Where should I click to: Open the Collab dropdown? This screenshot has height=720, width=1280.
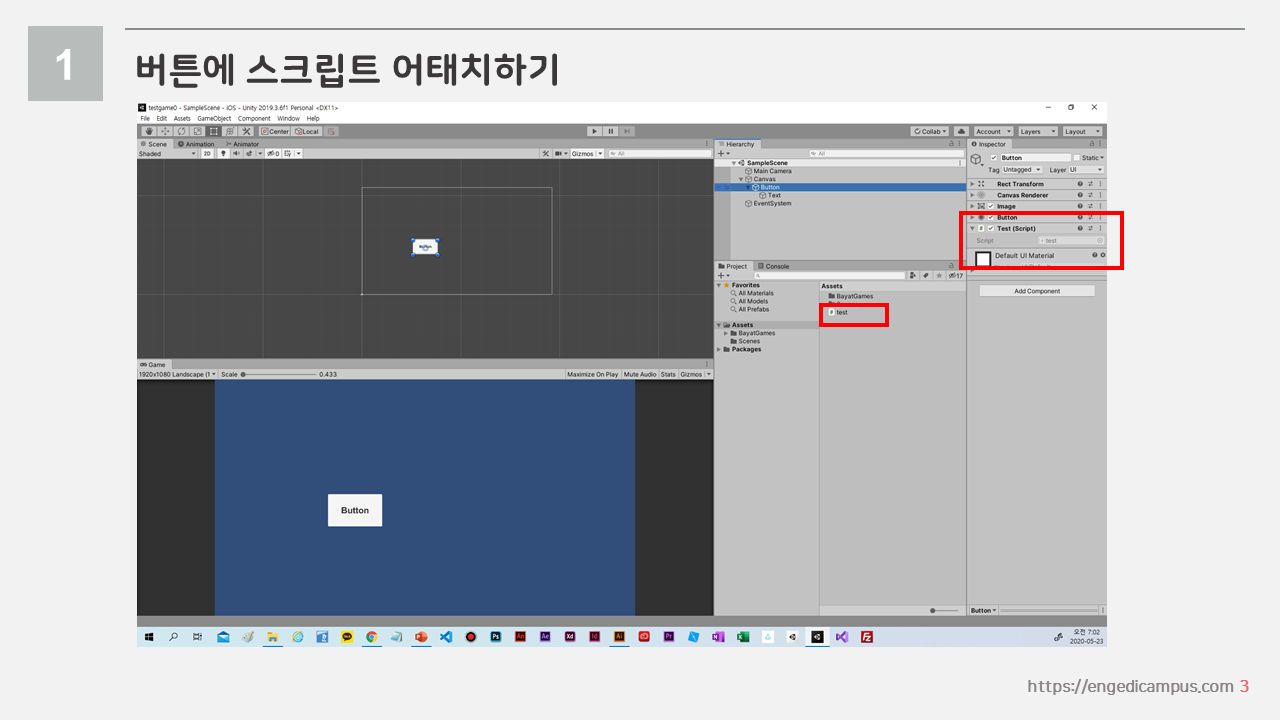tap(930, 131)
